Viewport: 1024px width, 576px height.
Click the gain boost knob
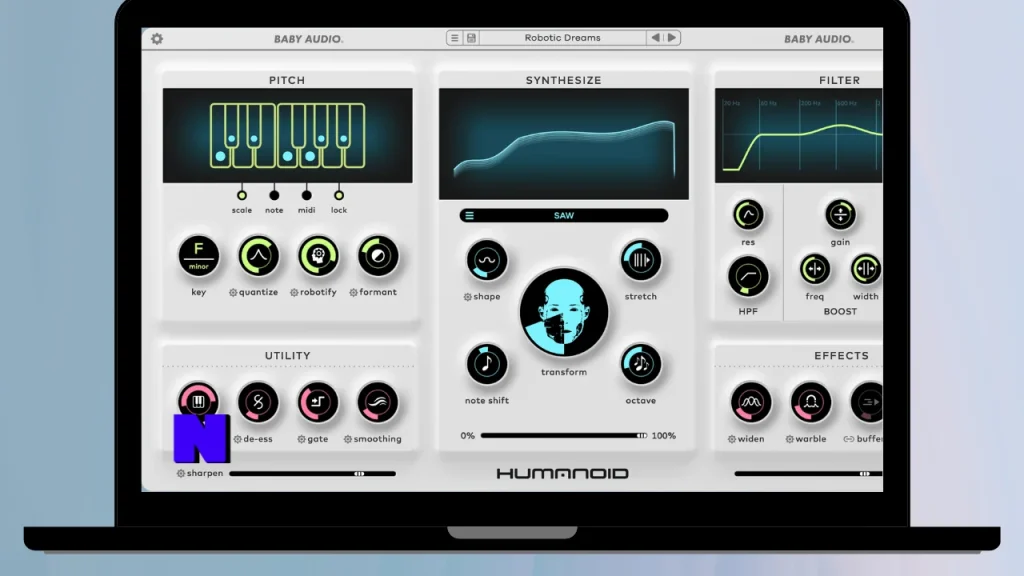(x=840, y=215)
